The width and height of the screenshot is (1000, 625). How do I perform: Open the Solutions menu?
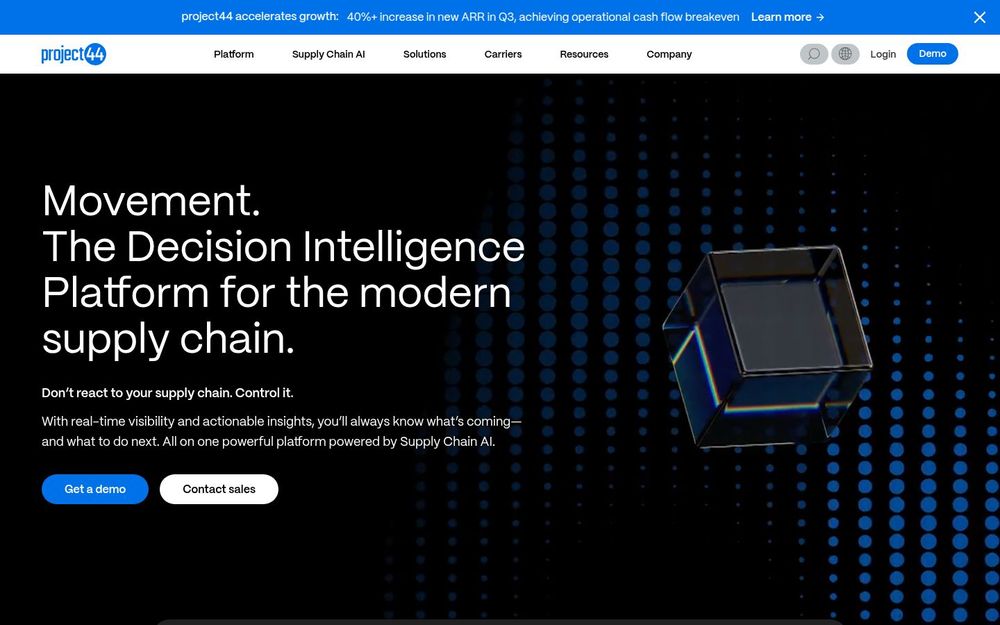tap(425, 54)
